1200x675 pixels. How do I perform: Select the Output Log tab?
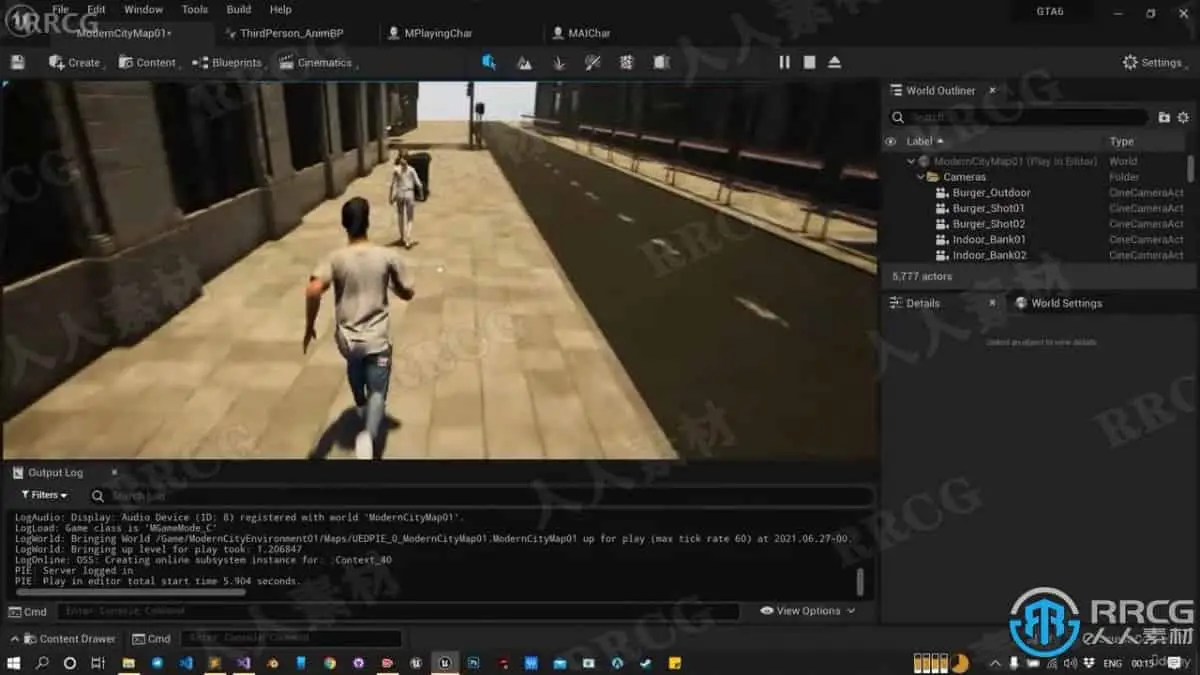(x=55, y=472)
